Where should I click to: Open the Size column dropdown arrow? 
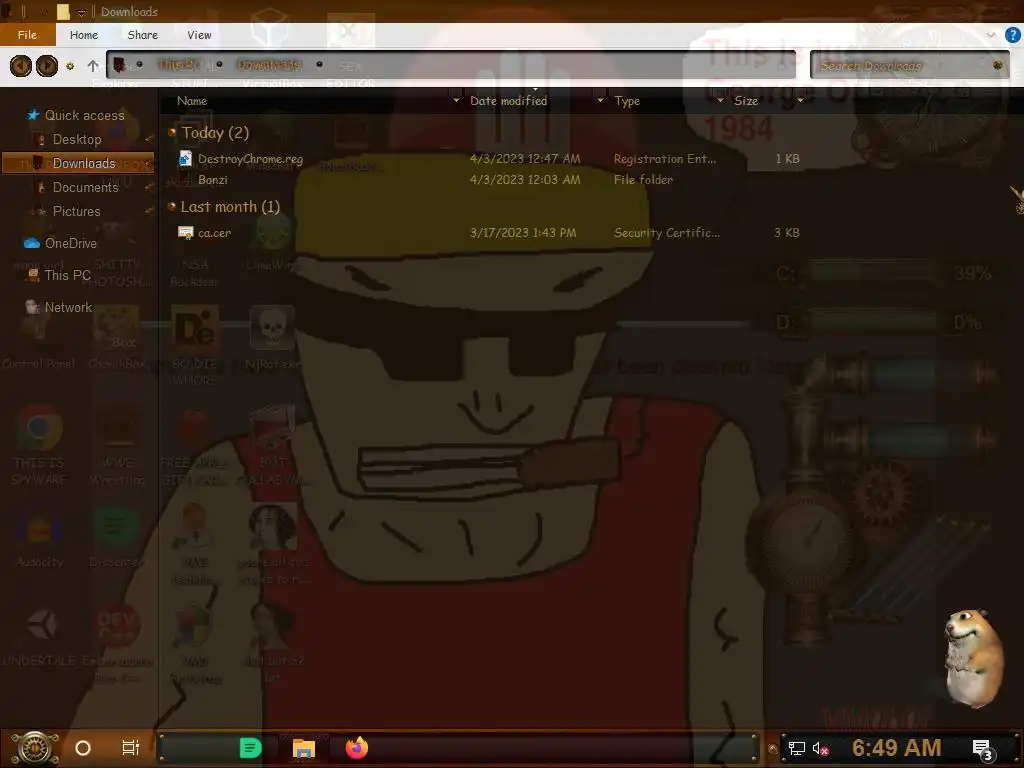pos(800,101)
